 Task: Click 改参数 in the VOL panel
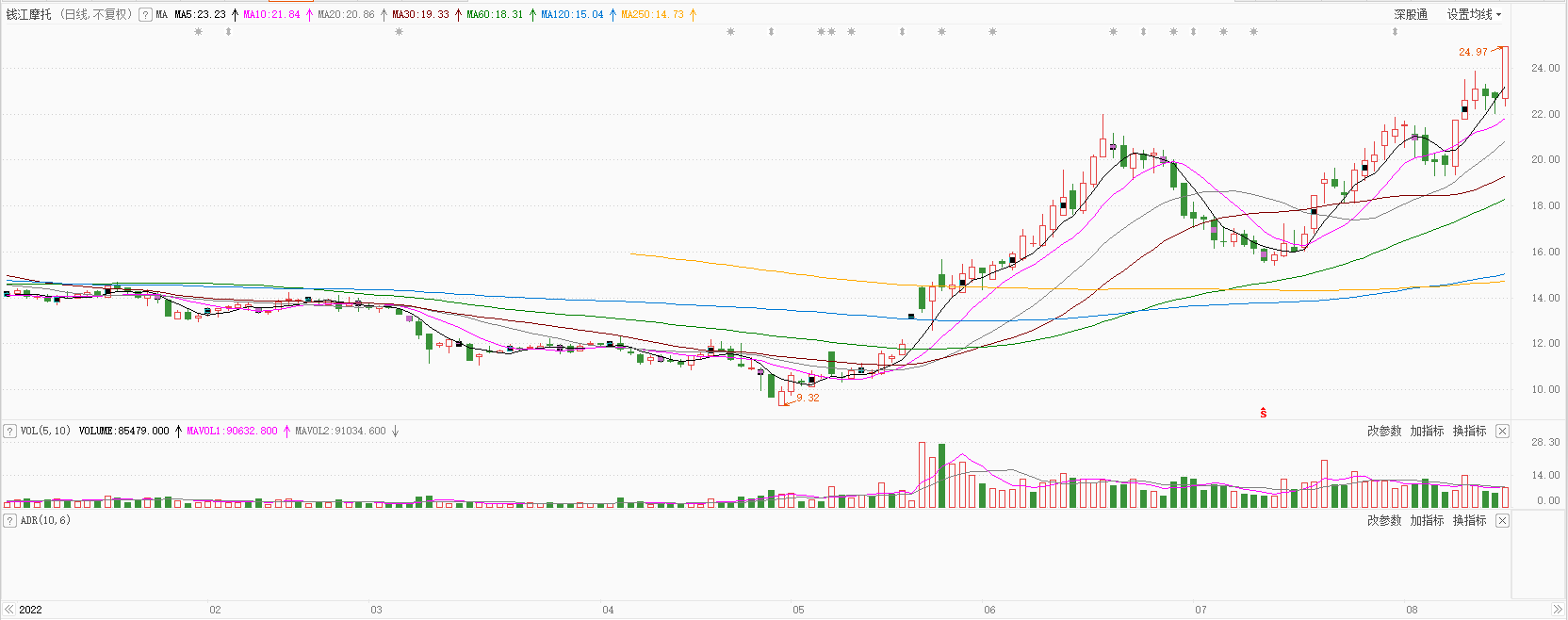(x=1384, y=431)
